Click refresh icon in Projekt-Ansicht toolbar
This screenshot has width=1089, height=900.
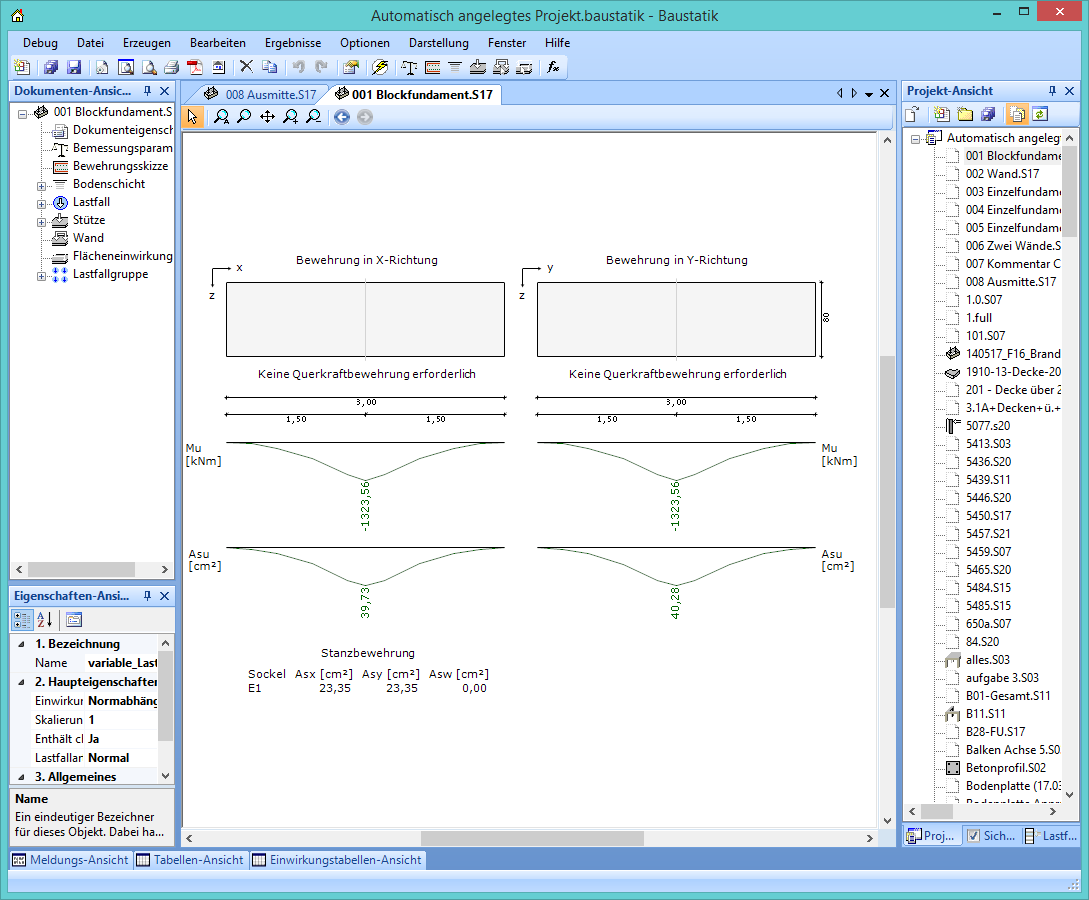(x=1040, y=115)
